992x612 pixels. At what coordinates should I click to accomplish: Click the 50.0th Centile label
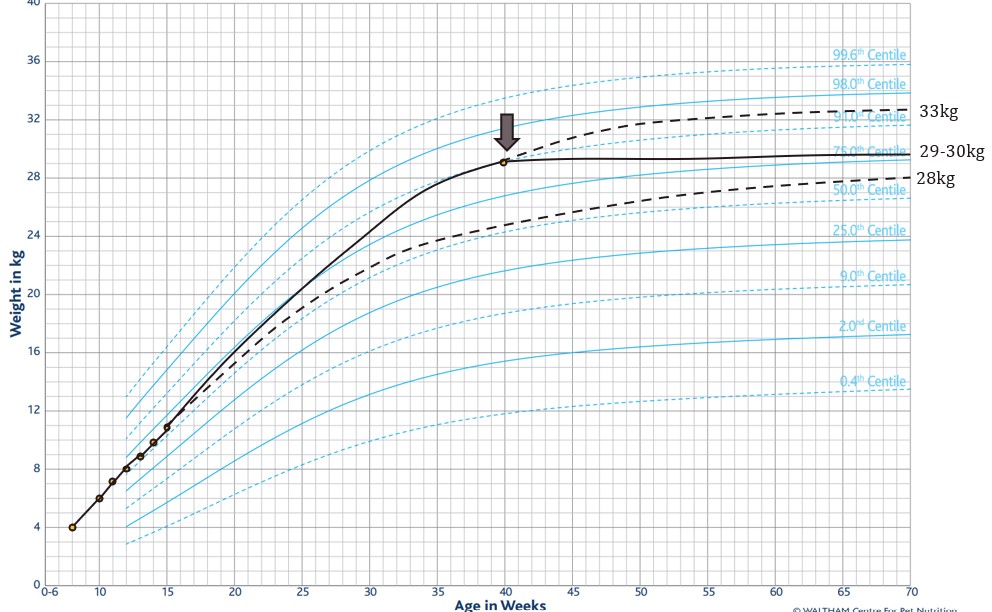point(869,190)
